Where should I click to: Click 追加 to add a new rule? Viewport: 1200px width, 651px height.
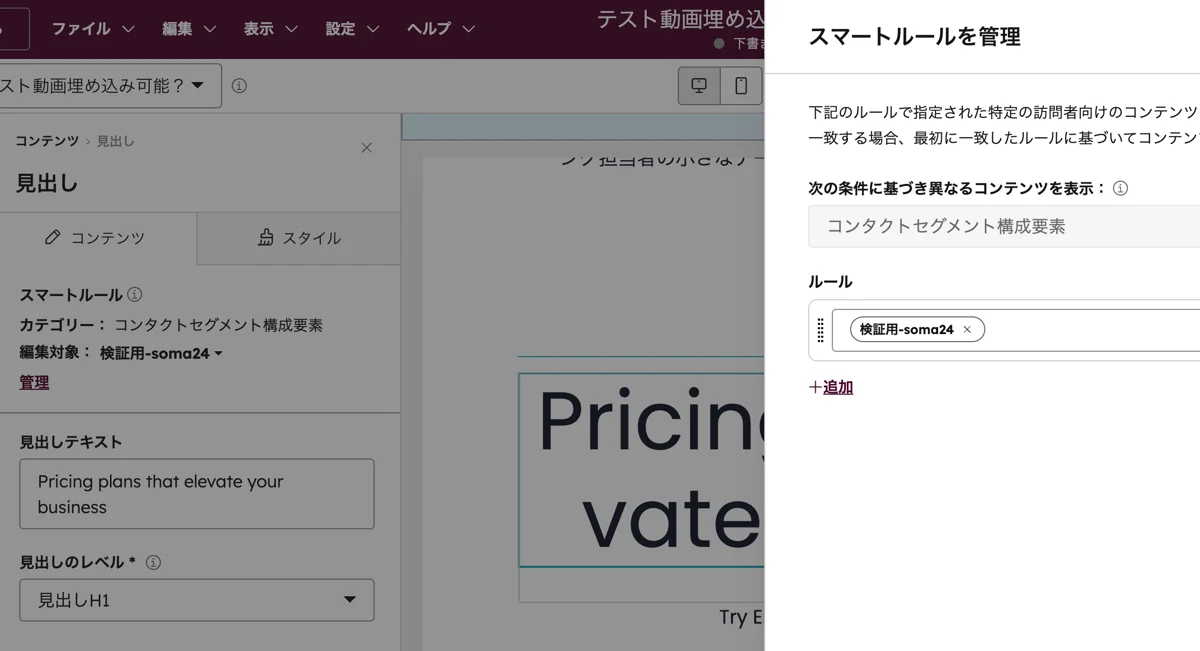pyautogui.click(x=832, y=387)
